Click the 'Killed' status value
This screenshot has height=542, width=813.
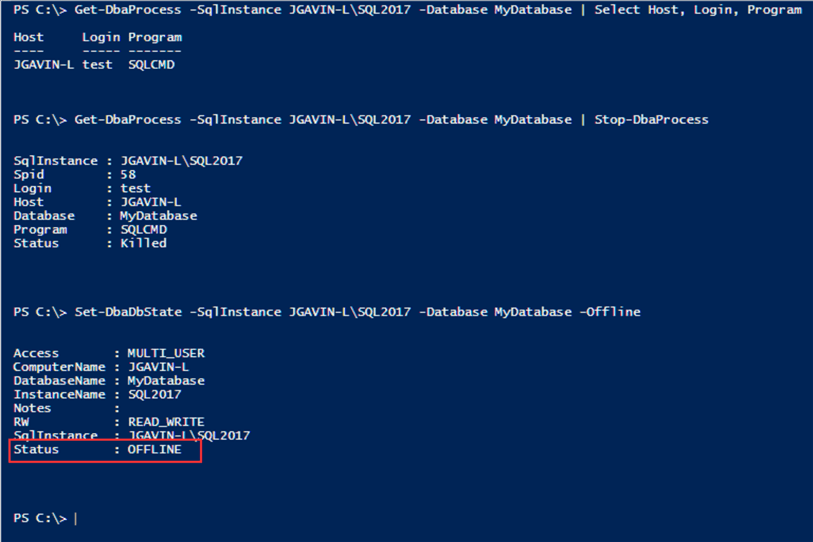144,243
